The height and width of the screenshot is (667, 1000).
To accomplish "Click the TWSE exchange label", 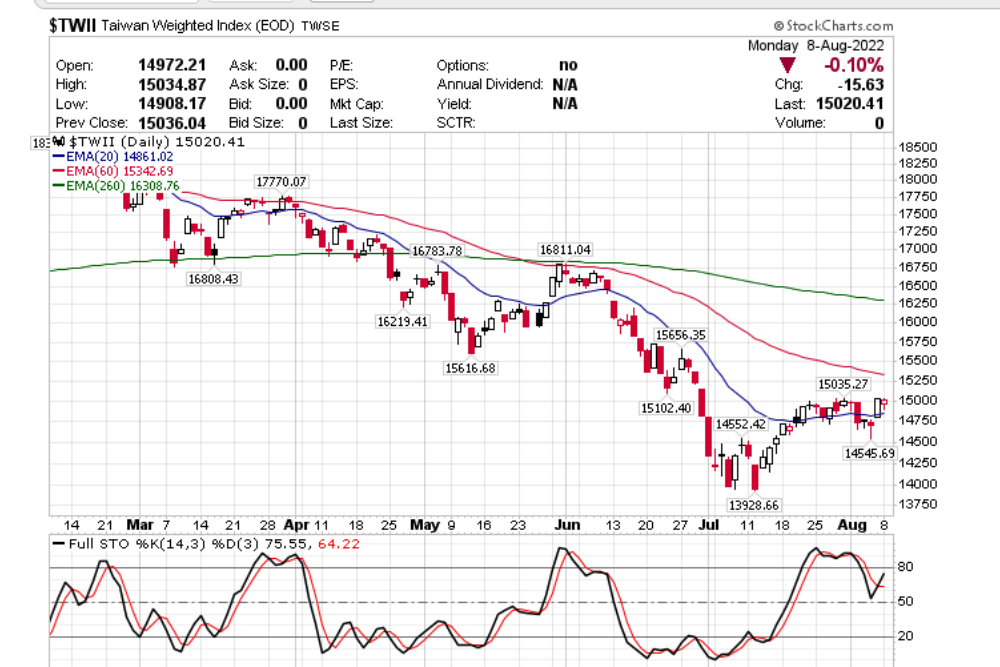I will [320, 26].
